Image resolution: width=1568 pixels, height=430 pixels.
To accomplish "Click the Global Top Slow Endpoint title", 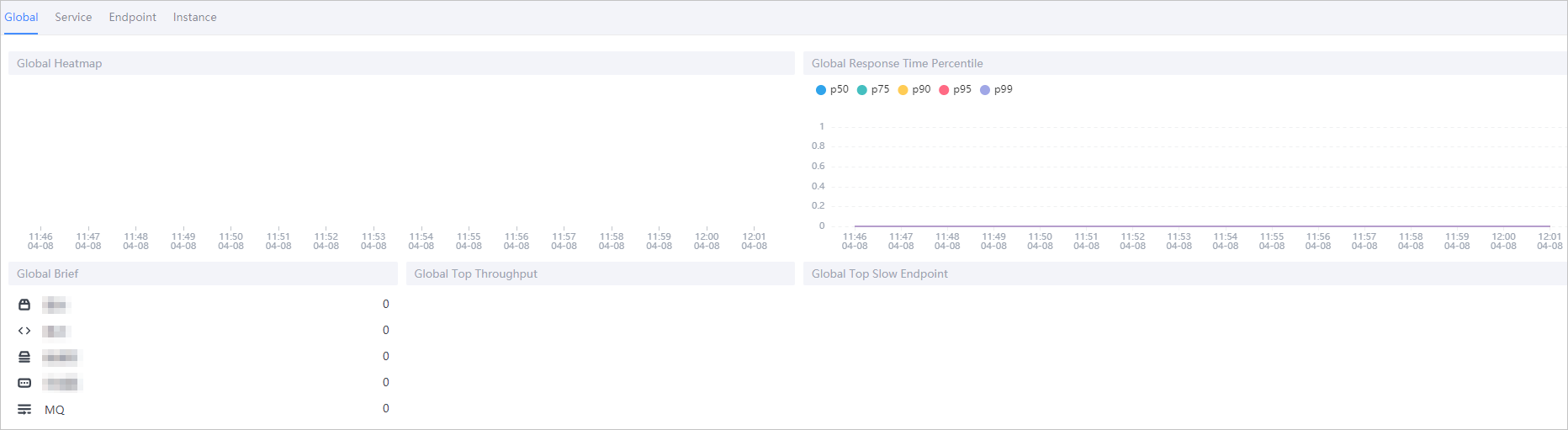I will click(x=879, y=273).
